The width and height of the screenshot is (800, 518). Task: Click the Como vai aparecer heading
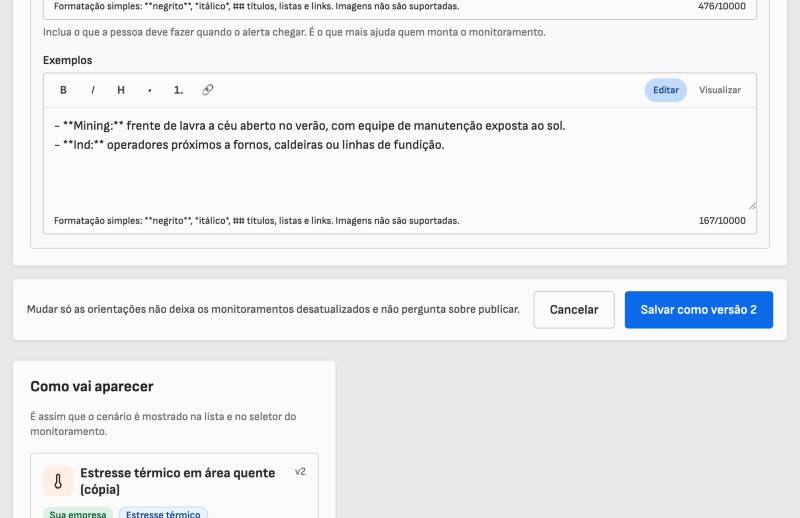tap(92, 386)
